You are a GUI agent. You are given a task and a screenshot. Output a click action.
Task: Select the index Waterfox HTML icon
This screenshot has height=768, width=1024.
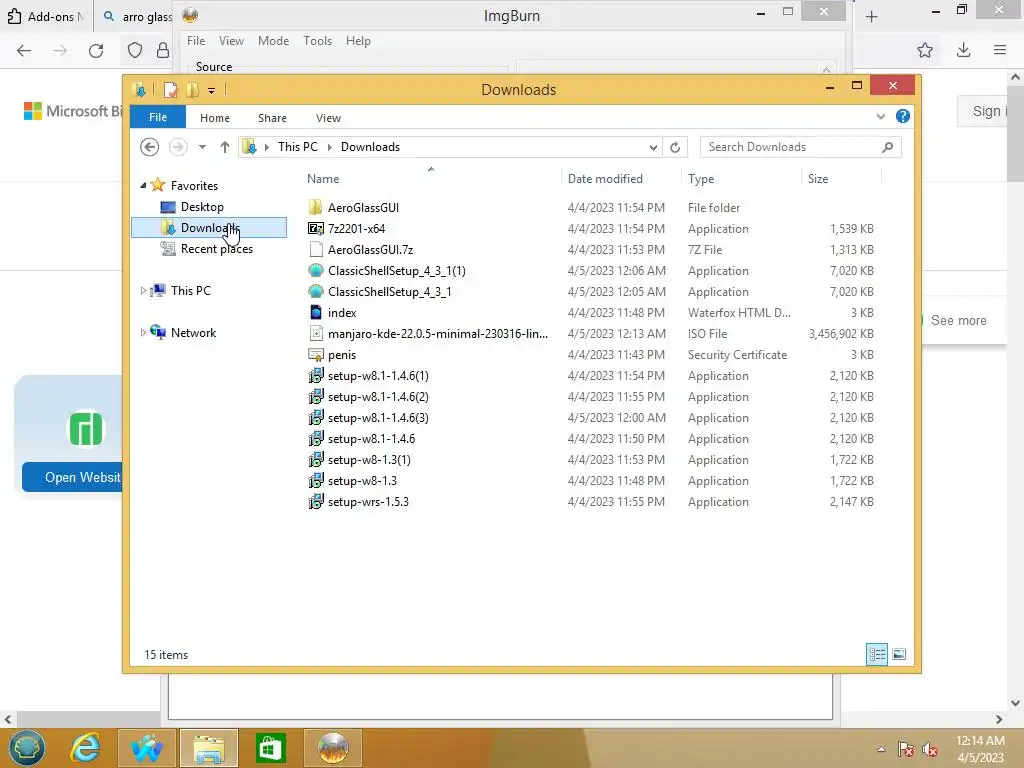click(315, 312)
